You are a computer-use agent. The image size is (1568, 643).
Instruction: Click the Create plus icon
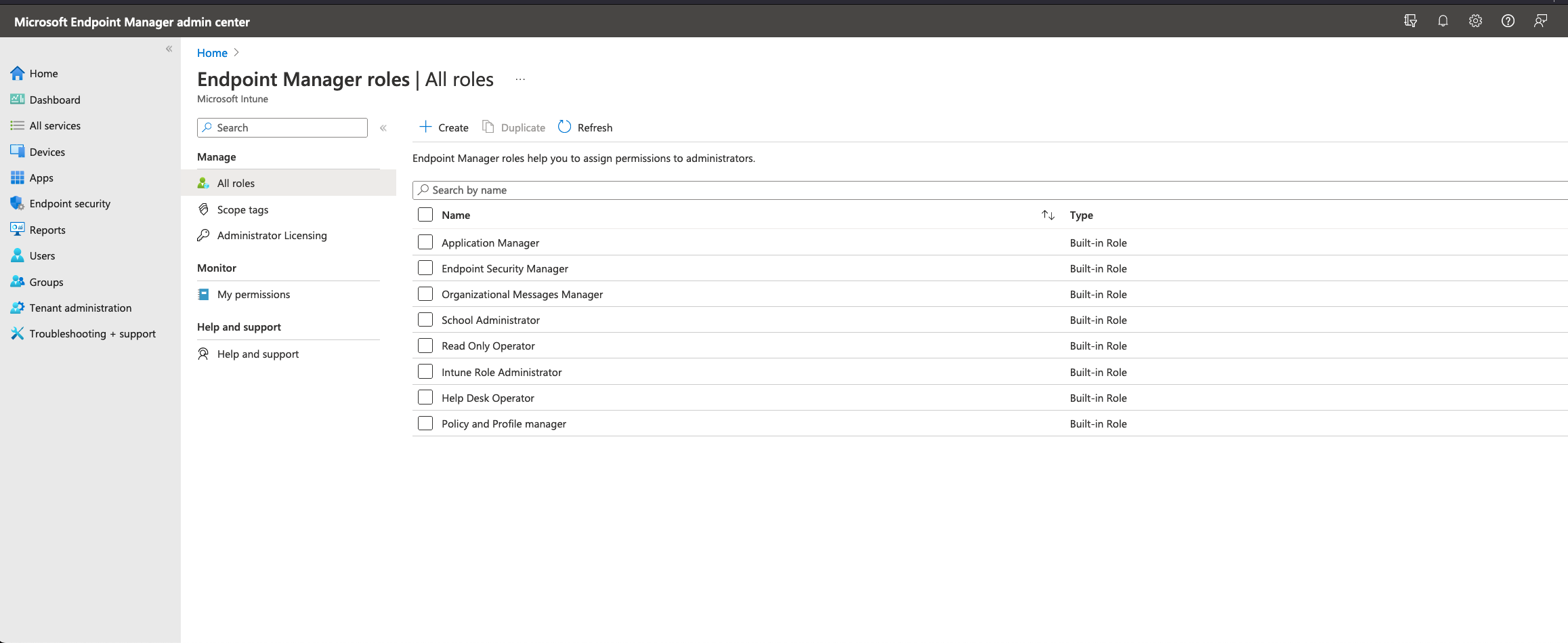tap(425, 127)
